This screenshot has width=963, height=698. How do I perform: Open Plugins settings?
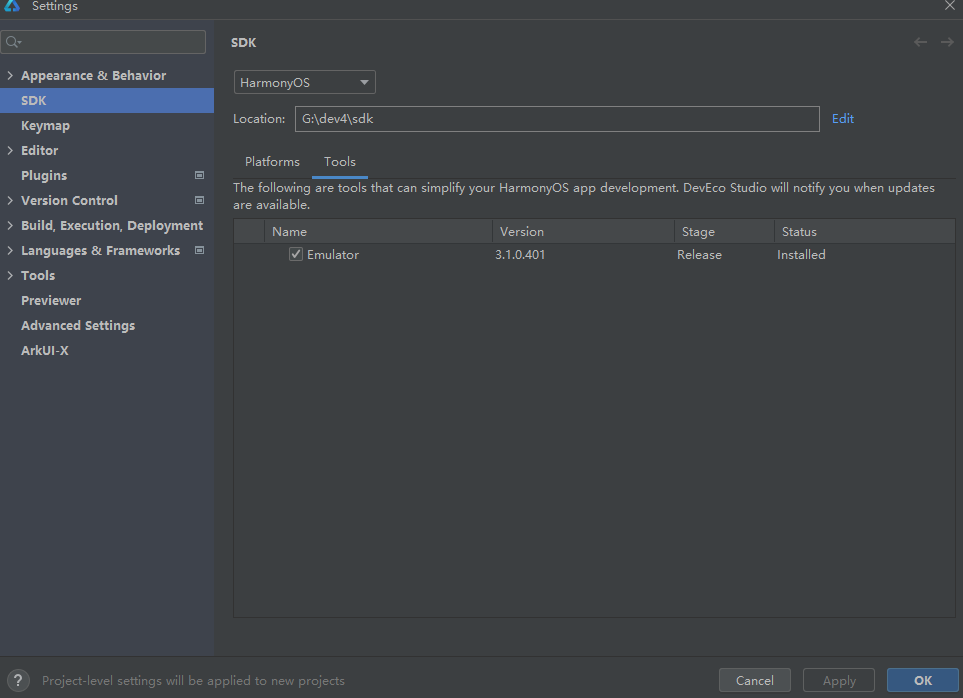pos(44,175)
